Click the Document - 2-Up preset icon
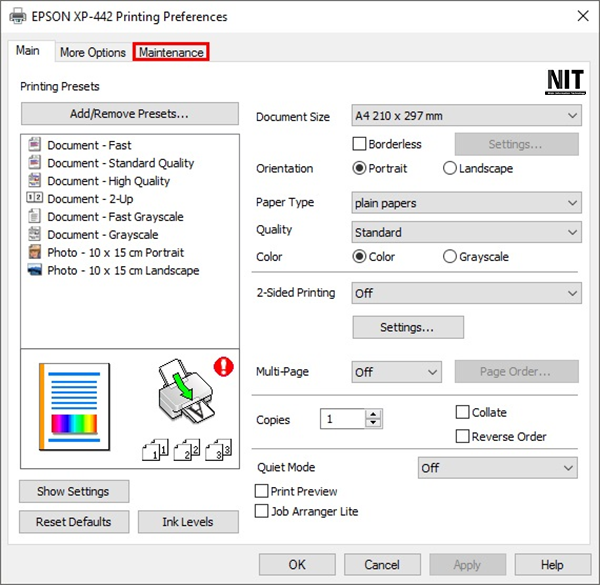The height and width of the screenshot is (585, 600). 34,198
